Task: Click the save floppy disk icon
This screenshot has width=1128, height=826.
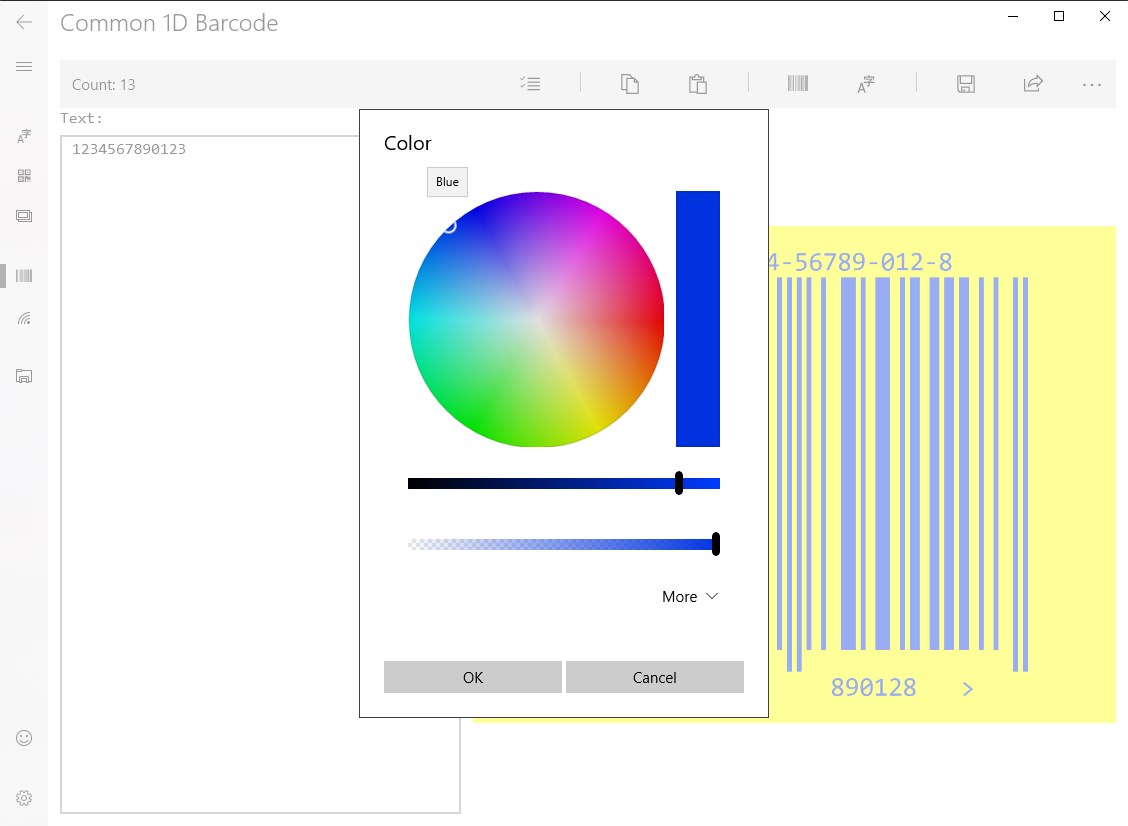Action: tap(965, 84)
